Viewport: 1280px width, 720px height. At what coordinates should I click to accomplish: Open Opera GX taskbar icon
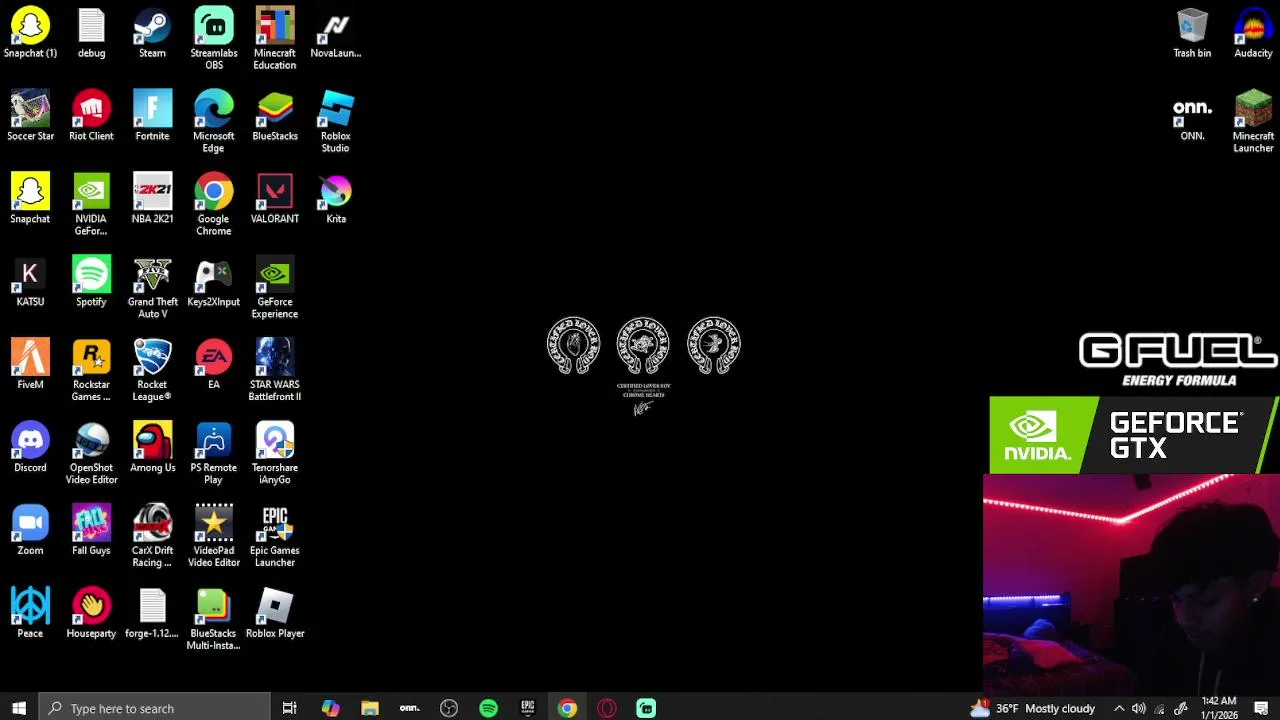point(607,708)
